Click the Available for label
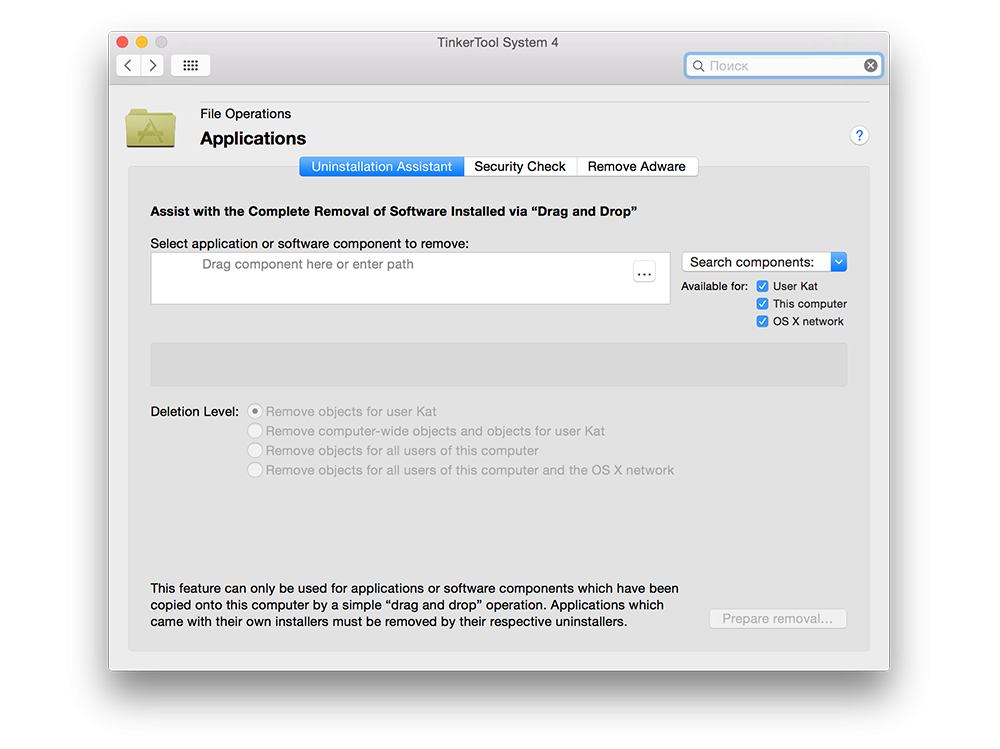The image size is (1000, 749). 714,286
